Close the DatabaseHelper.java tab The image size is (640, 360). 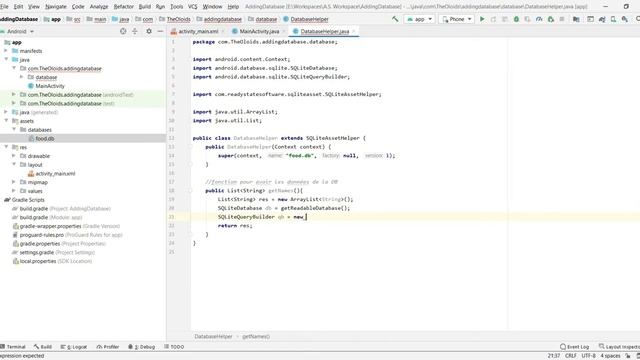click(354, 31)
